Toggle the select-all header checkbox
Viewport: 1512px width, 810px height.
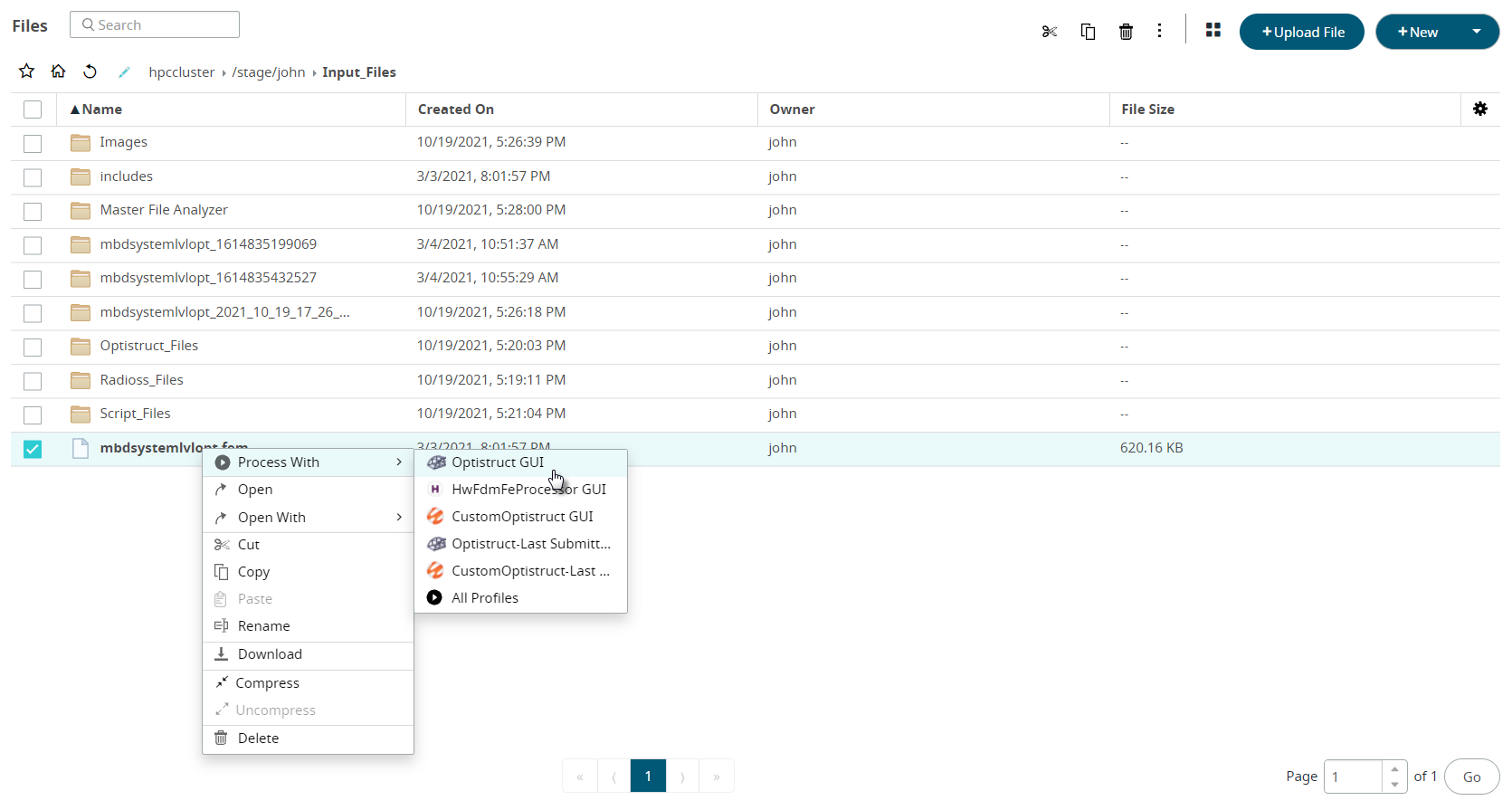(33, 110)
